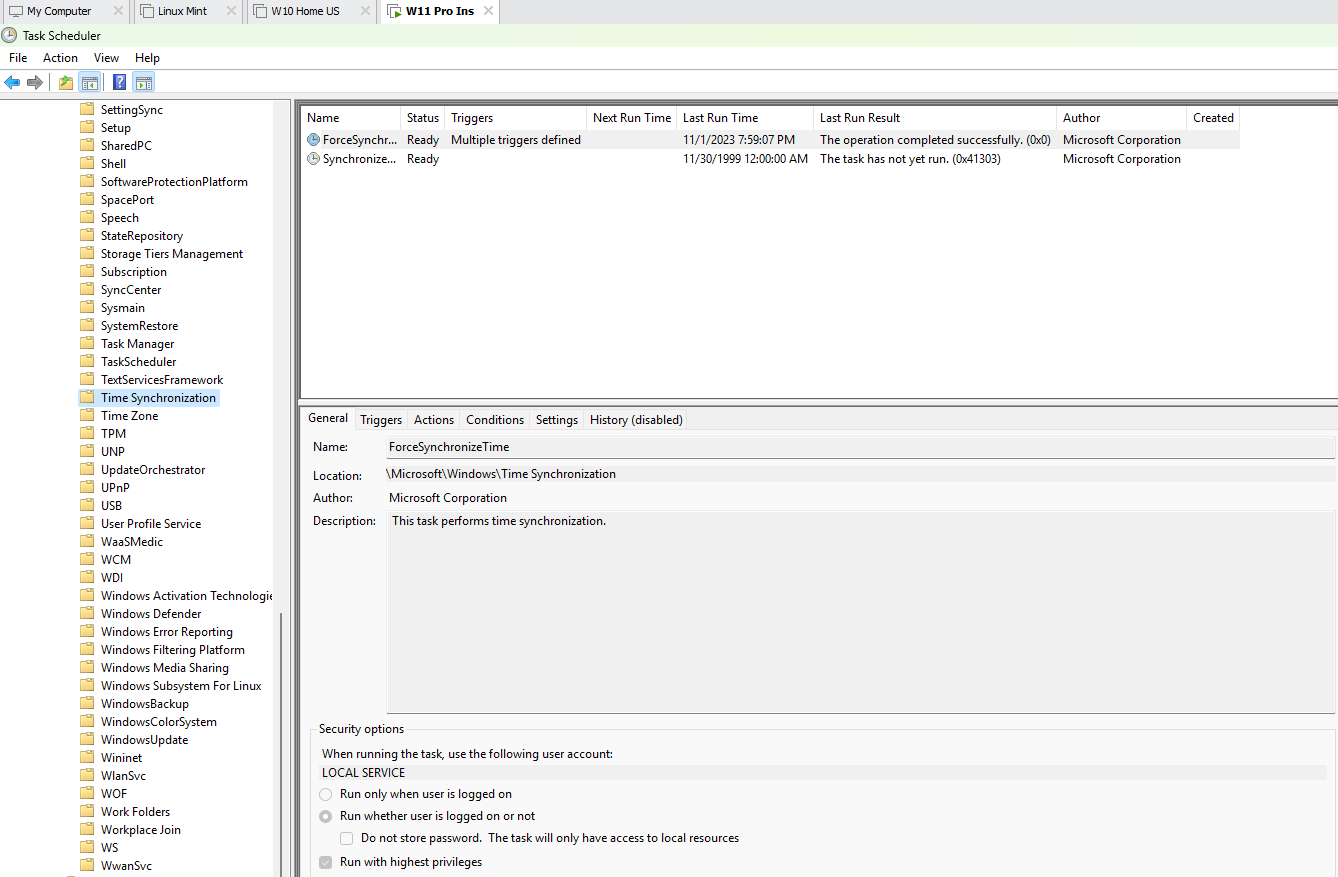1338x877 pixels.
Task: Open the Help toolbar icon
Action: 119,82
